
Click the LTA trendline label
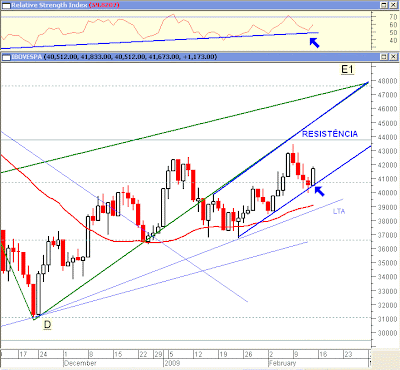pos(339,211)
